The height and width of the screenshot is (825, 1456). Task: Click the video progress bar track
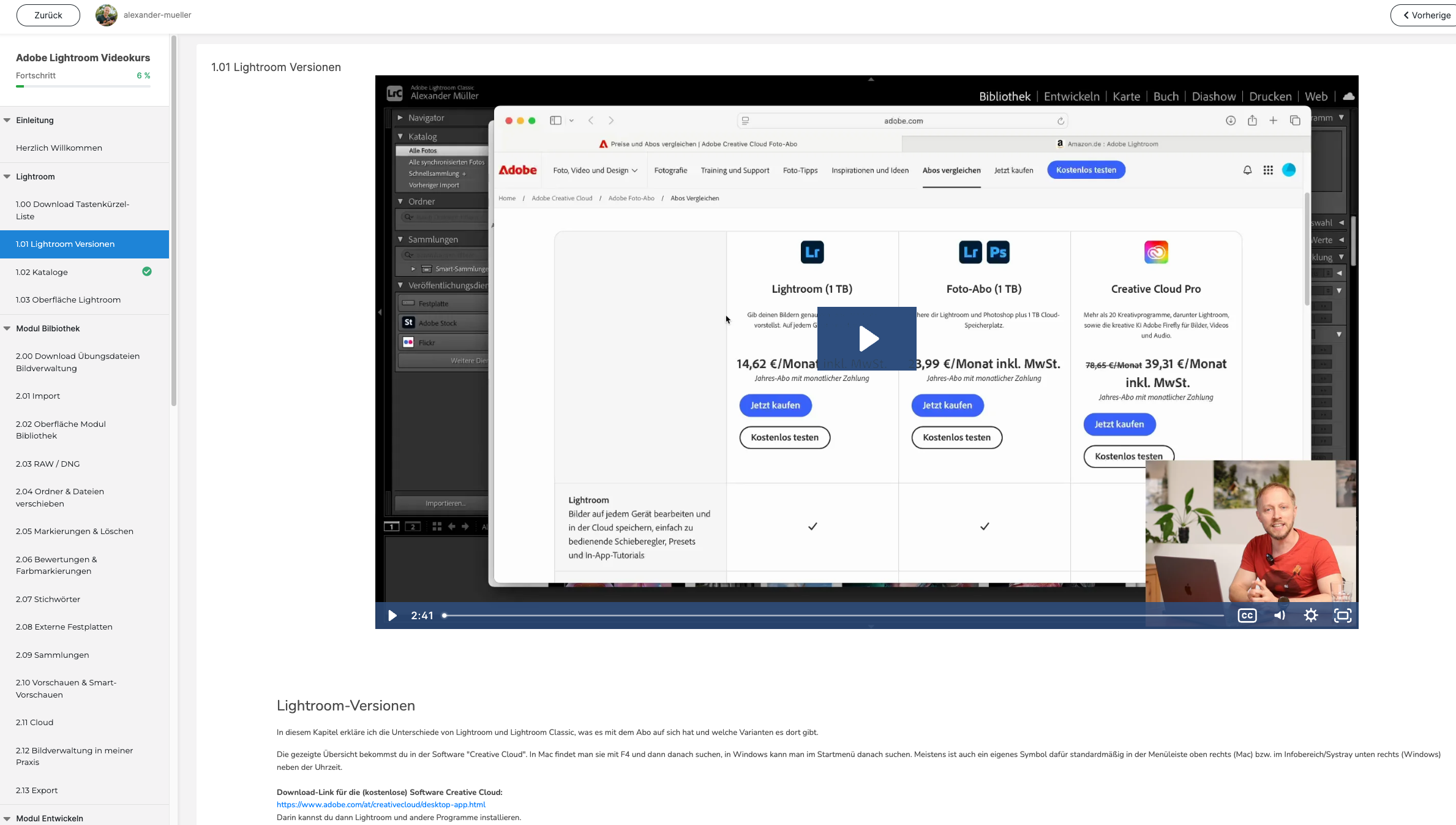tap(833, 616)
